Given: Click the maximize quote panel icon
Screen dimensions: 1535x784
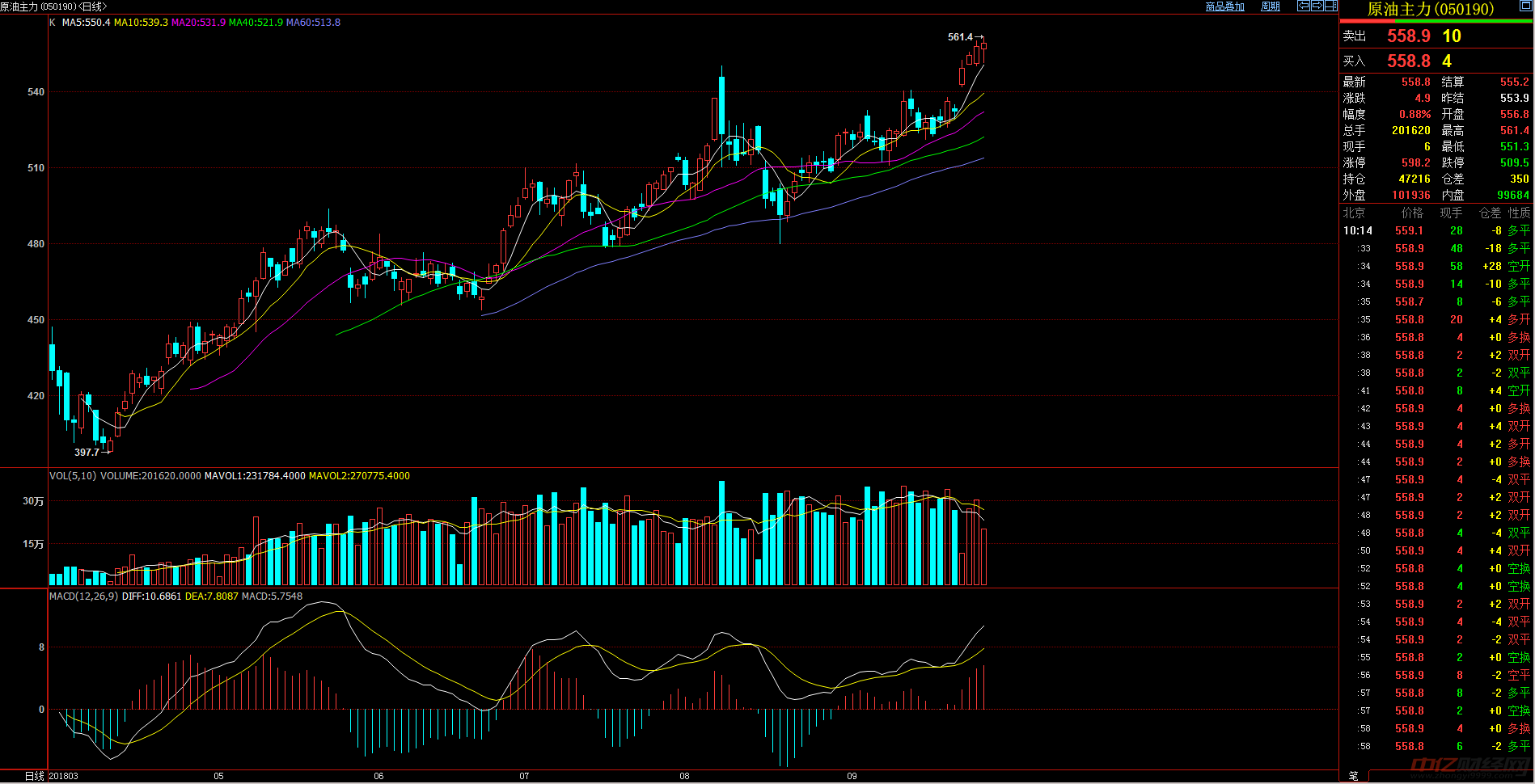Looking at the screenshot, I should (x=1524, y=7).
